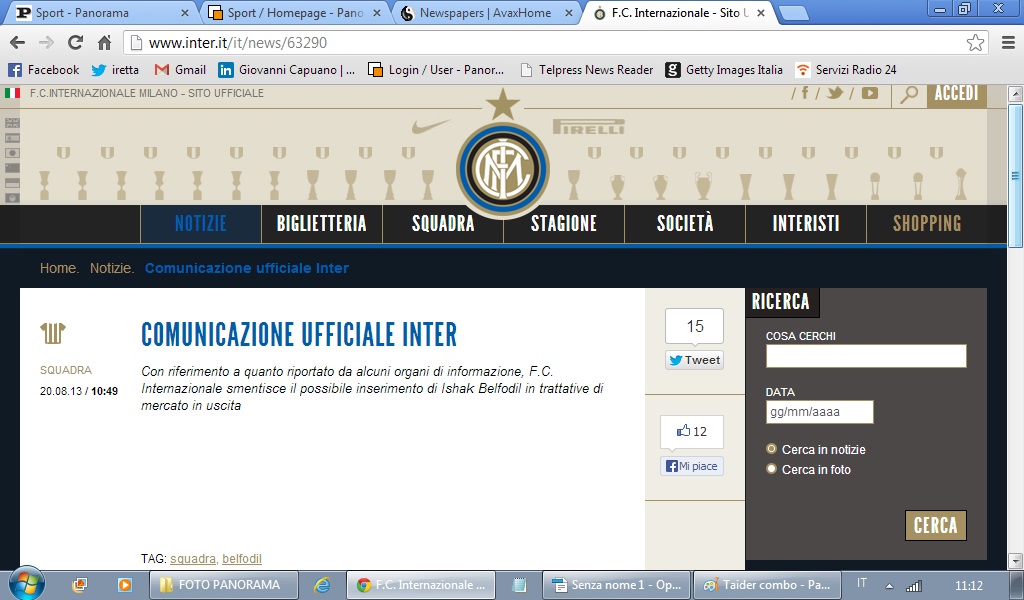
Task: Click the Italian flag language icon
Action: point(12,93)
